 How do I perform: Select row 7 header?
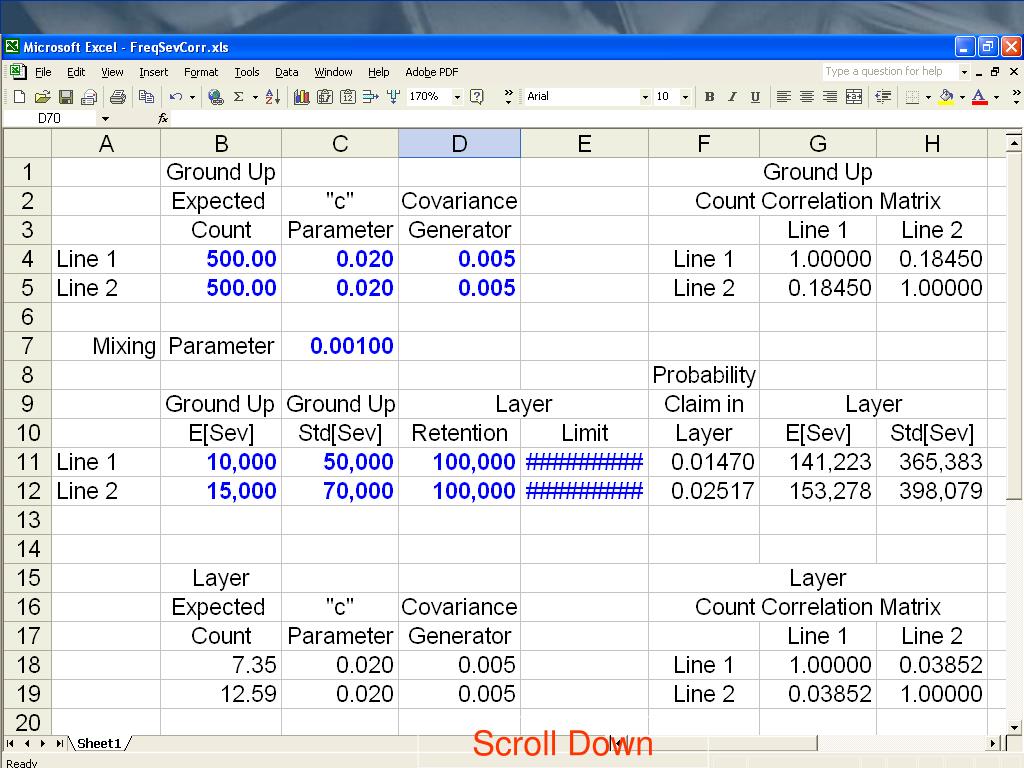27,345
